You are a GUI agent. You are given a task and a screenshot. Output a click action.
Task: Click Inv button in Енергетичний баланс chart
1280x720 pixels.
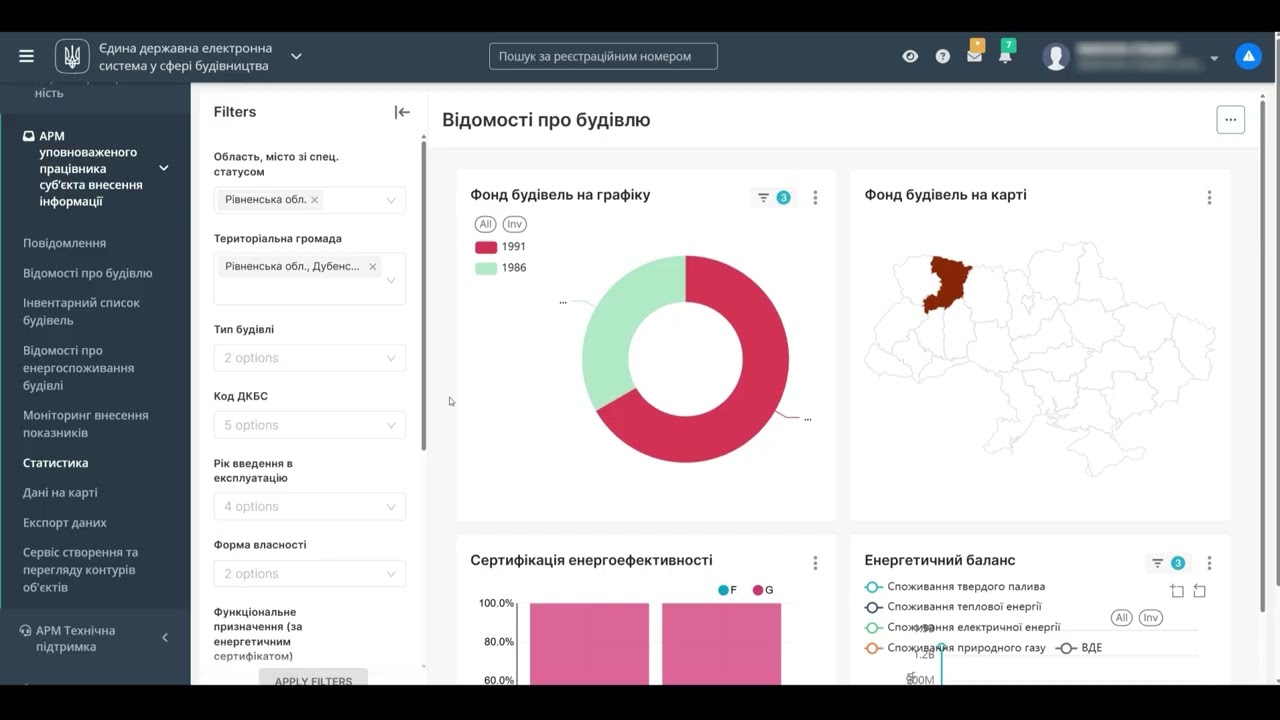1151,618
